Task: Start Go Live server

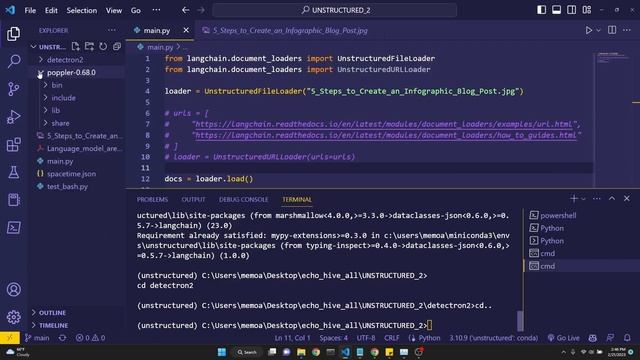Action: [x=563, y=338]
